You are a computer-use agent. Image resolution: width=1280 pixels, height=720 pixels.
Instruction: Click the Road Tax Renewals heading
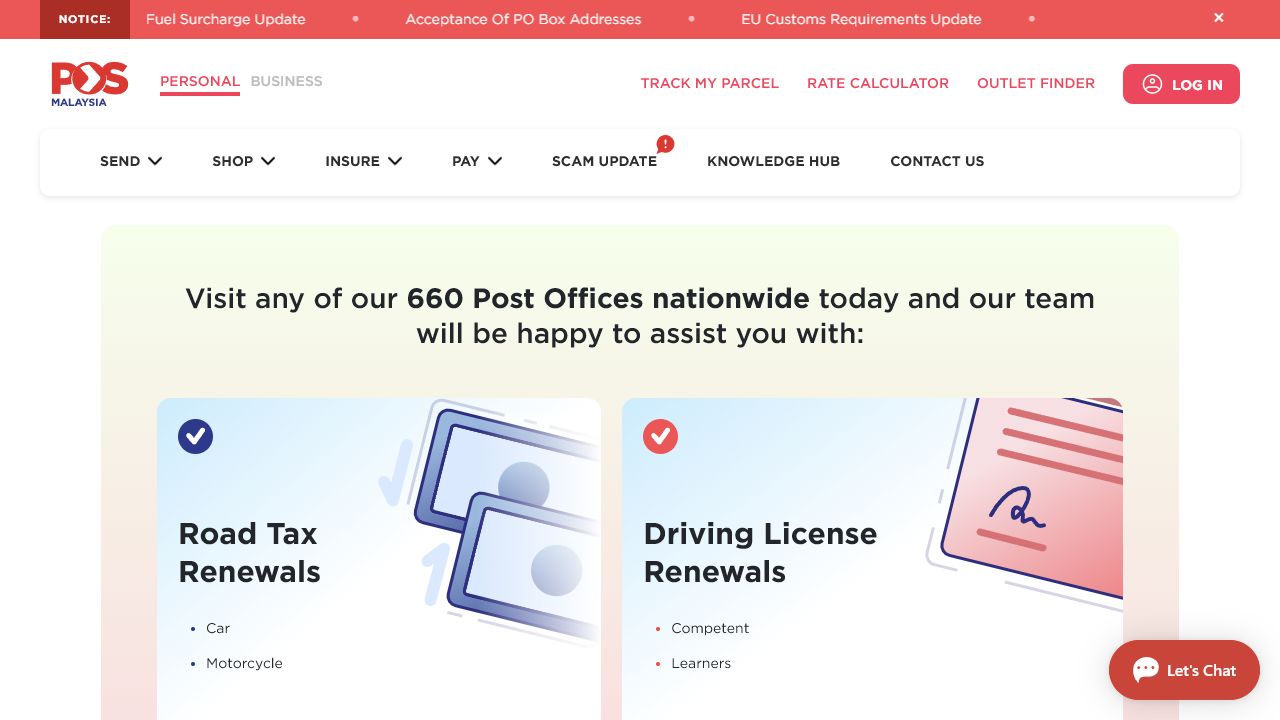pos(250,553)
